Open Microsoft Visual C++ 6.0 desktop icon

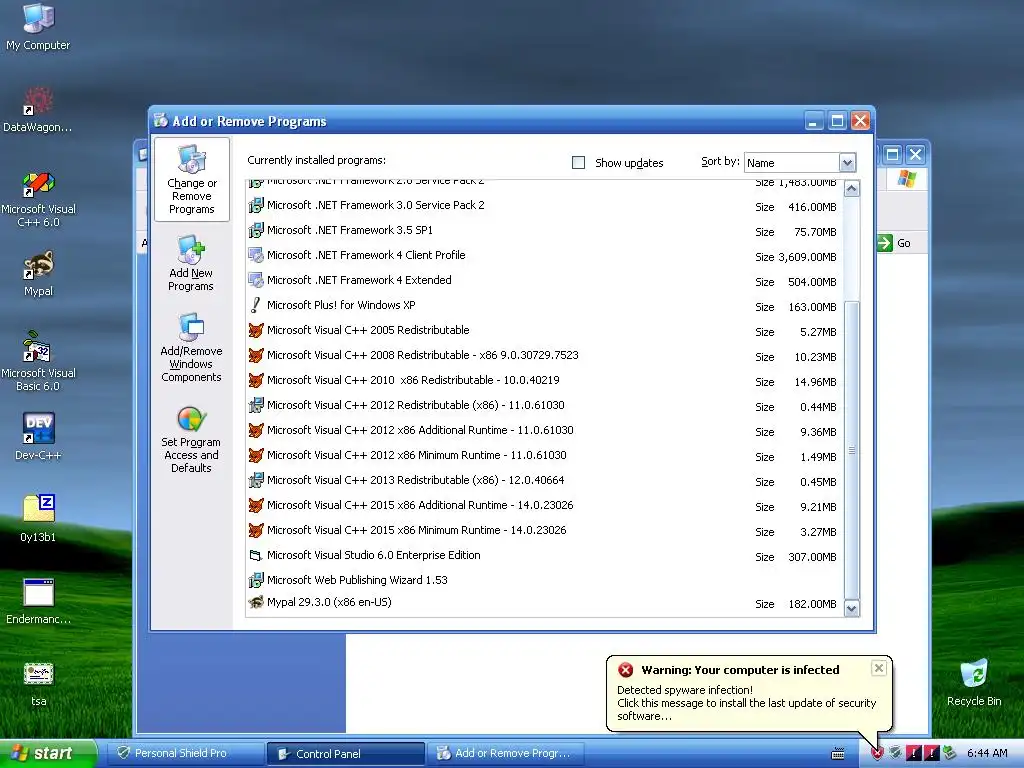(38, 199)
